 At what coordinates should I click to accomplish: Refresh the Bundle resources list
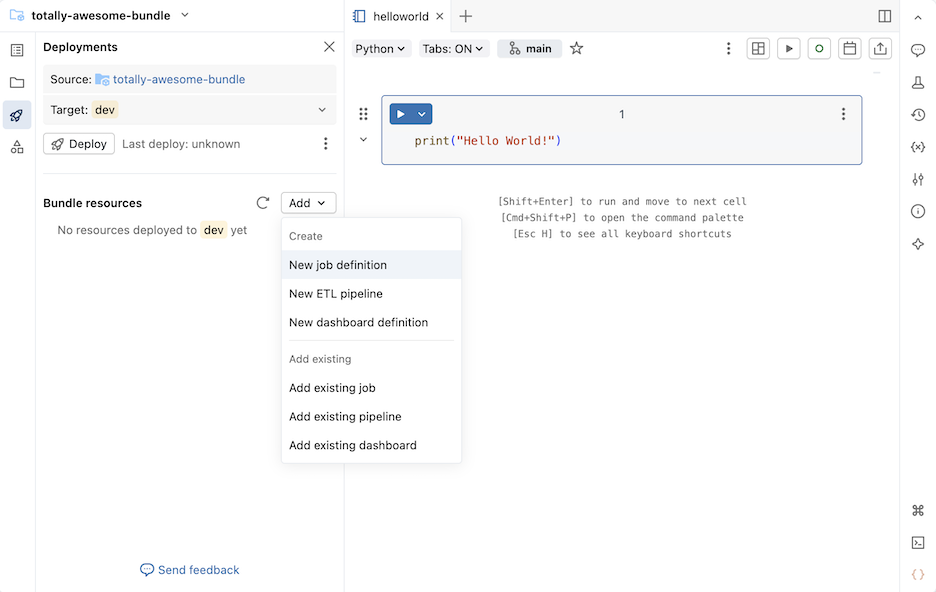(x=263, y=203)
